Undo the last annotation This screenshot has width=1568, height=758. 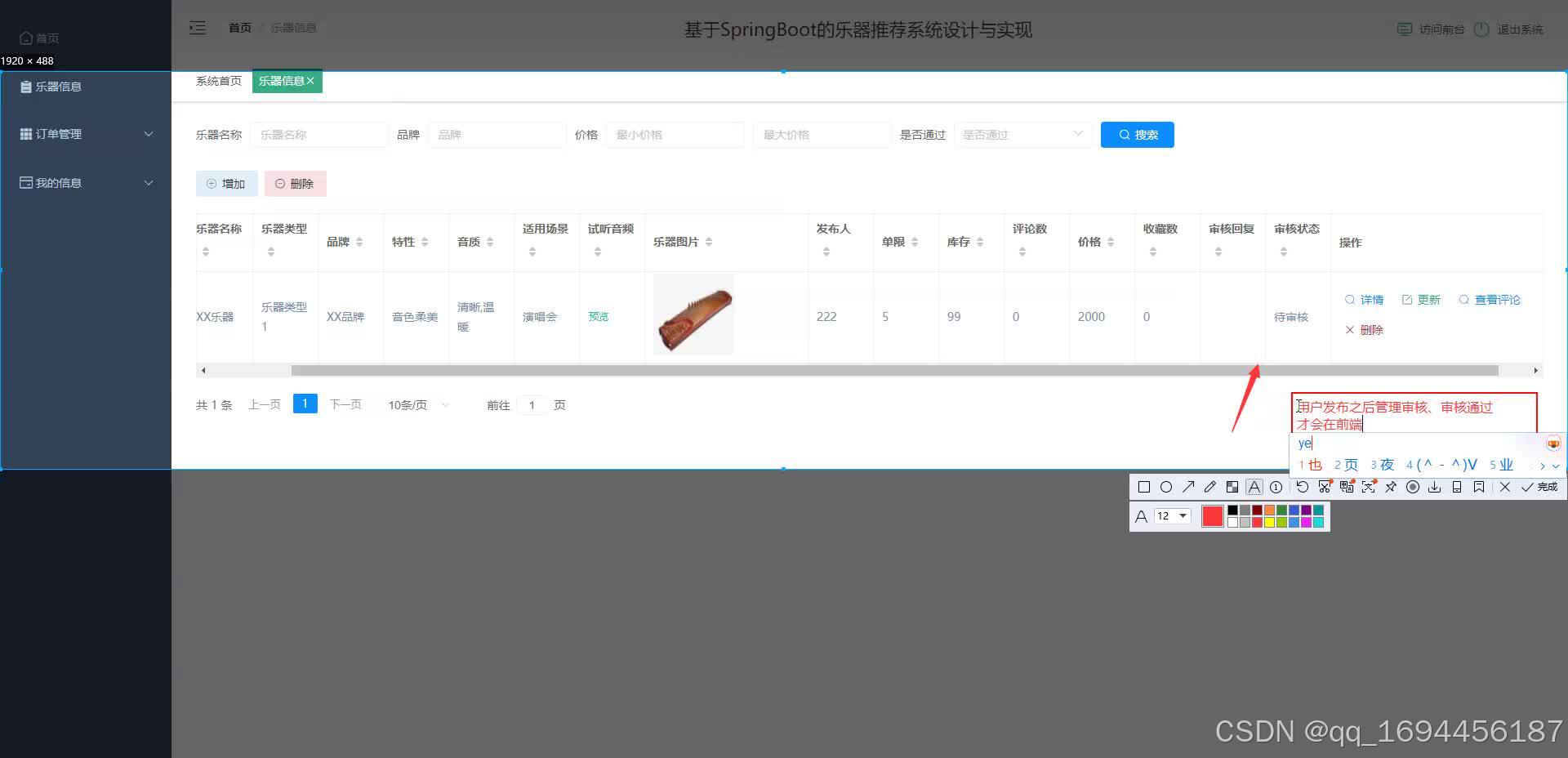point(1303,487)
